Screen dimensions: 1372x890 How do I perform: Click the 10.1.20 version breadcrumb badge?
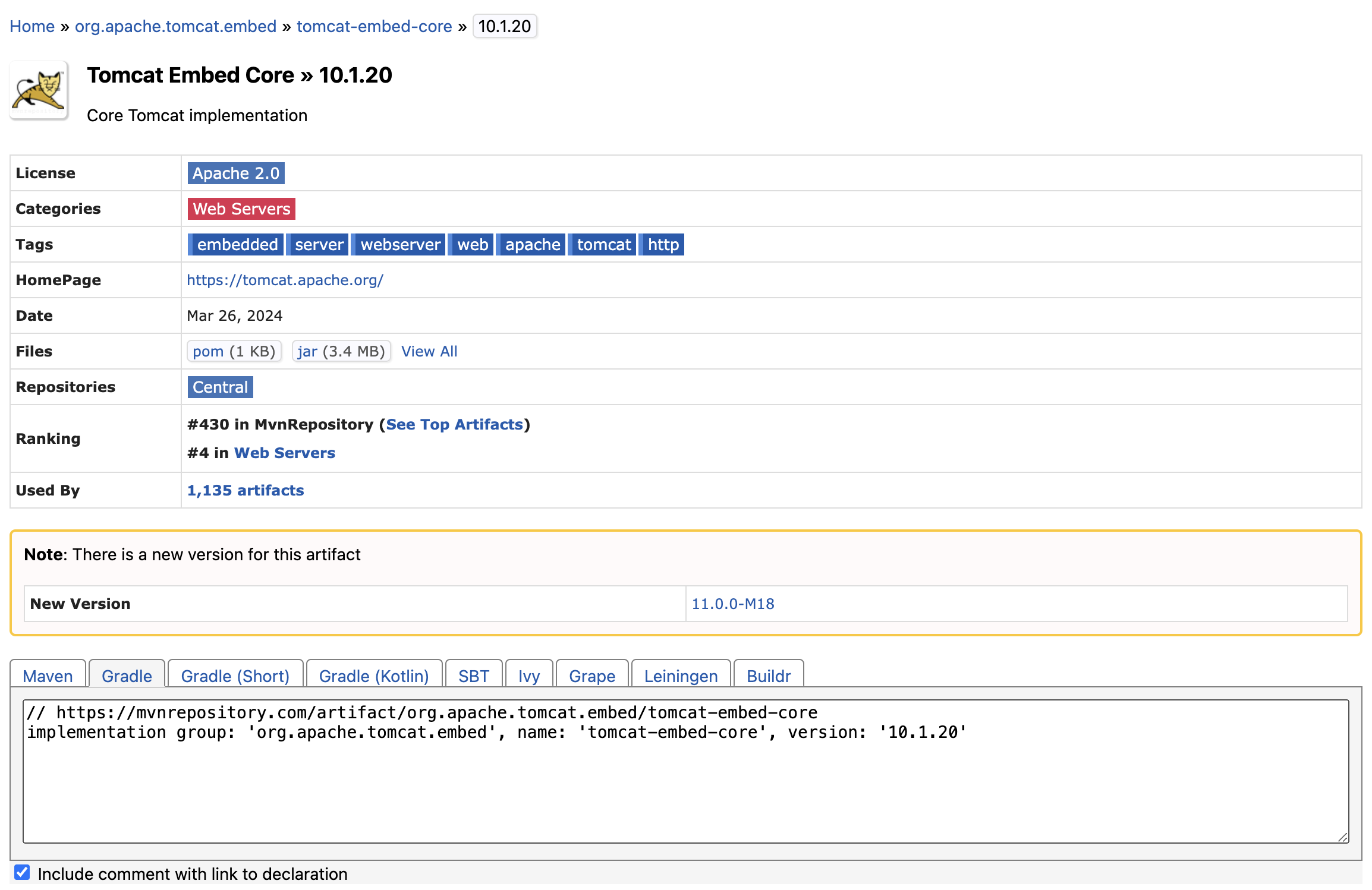[505, 26]
